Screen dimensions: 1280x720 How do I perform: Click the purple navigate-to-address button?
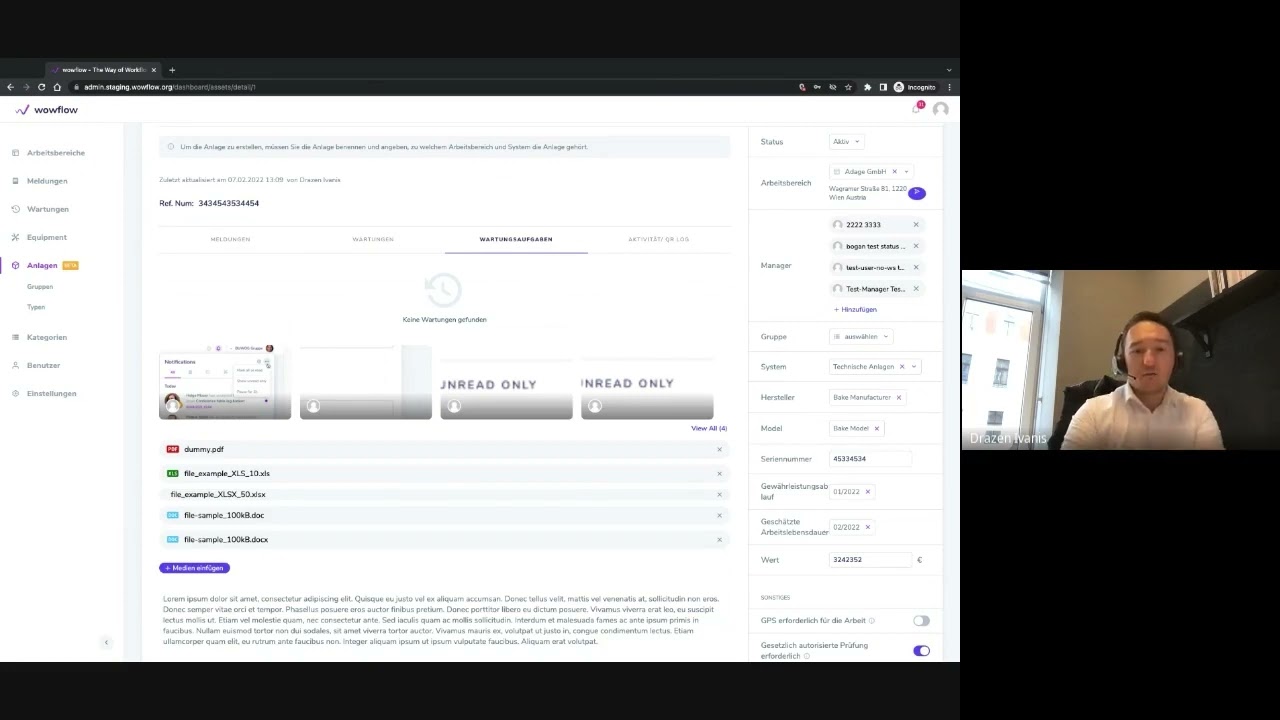[917, 193]
